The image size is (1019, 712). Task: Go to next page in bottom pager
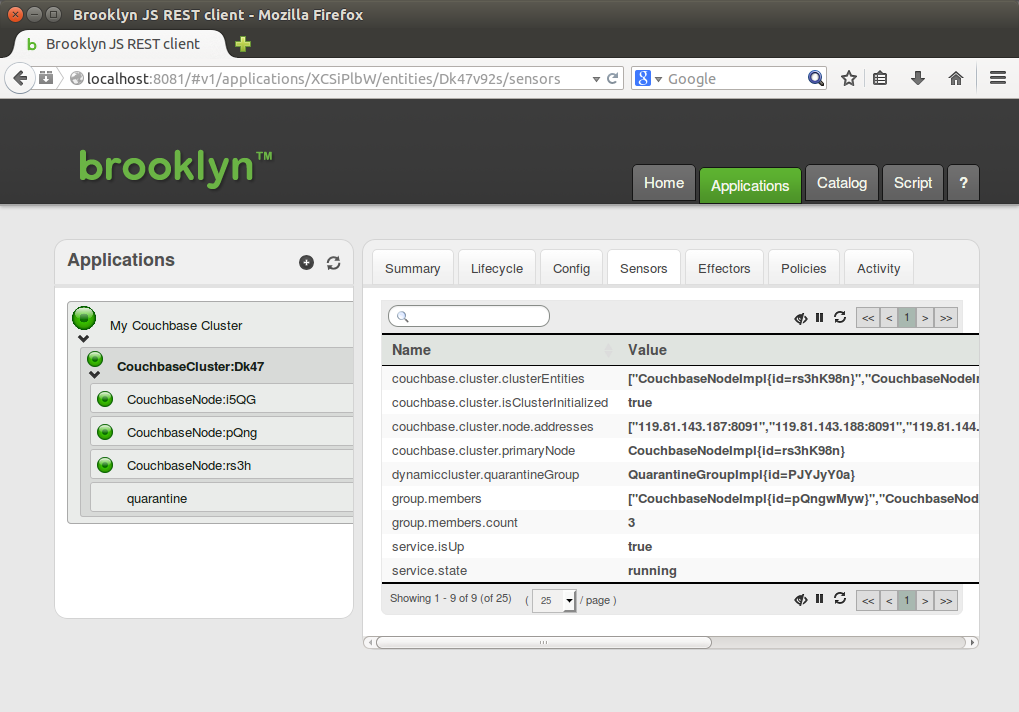(x=925, y=600)
